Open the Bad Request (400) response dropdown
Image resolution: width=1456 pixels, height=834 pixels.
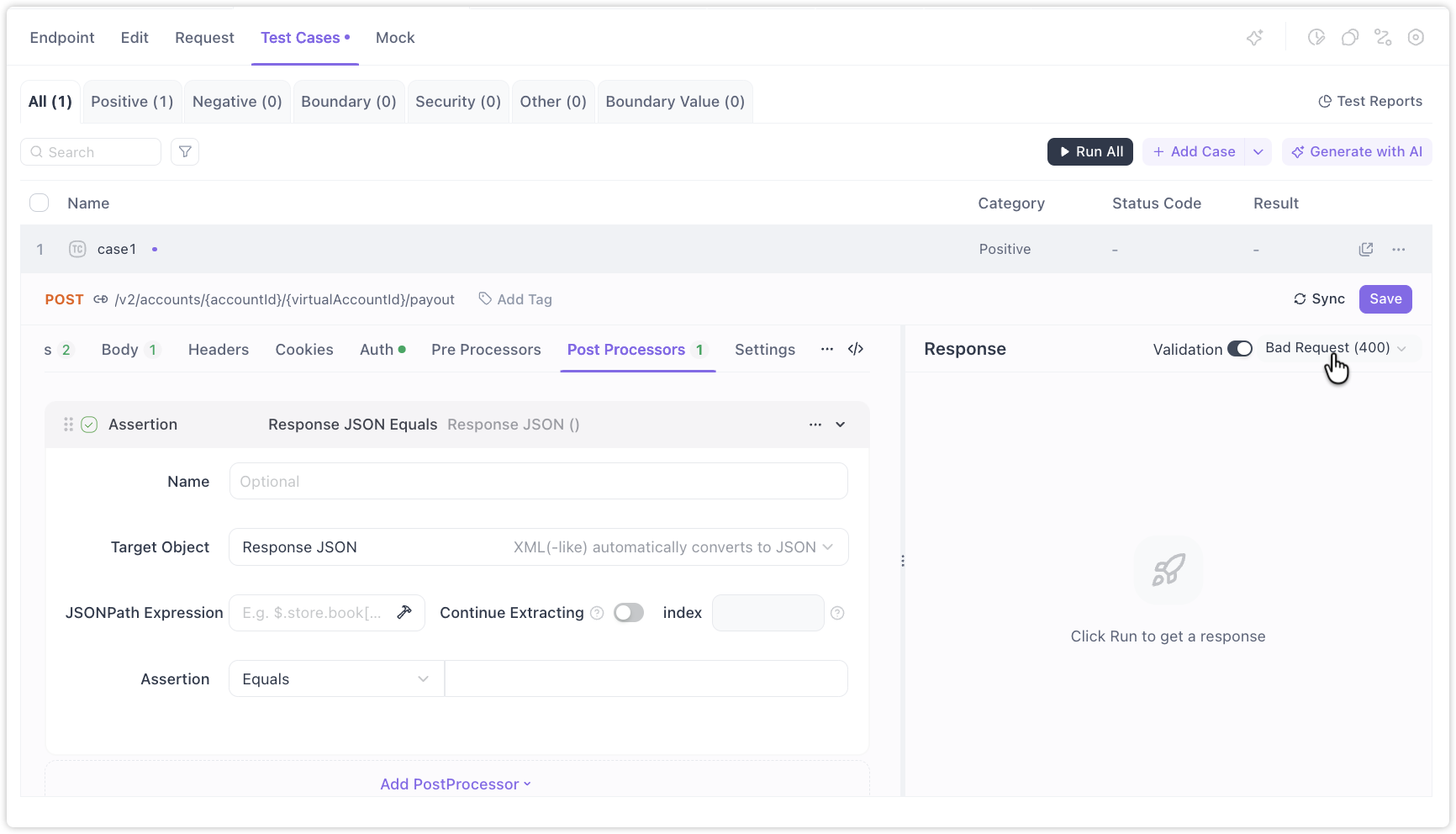1335,348
